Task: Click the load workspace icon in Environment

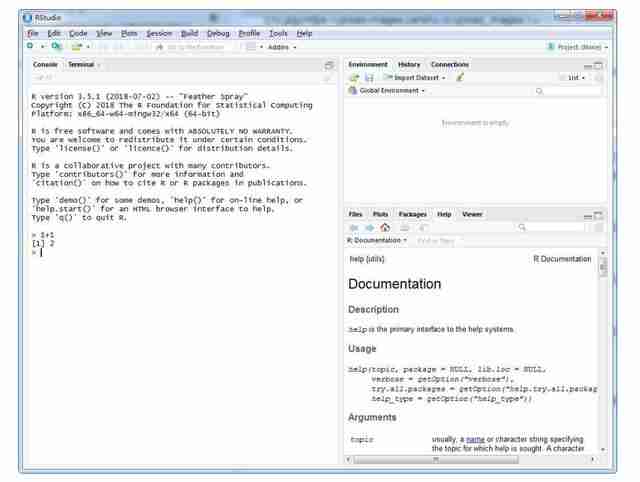Action: pyautogui.click(x=354, y=77)
